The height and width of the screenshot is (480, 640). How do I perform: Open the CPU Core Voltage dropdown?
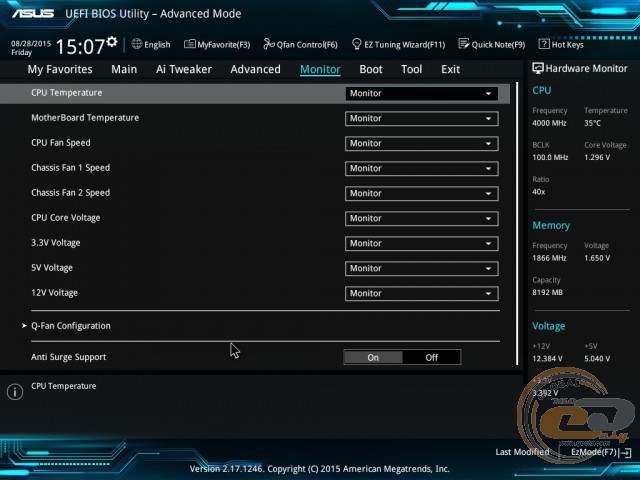(x=421, y=219)
